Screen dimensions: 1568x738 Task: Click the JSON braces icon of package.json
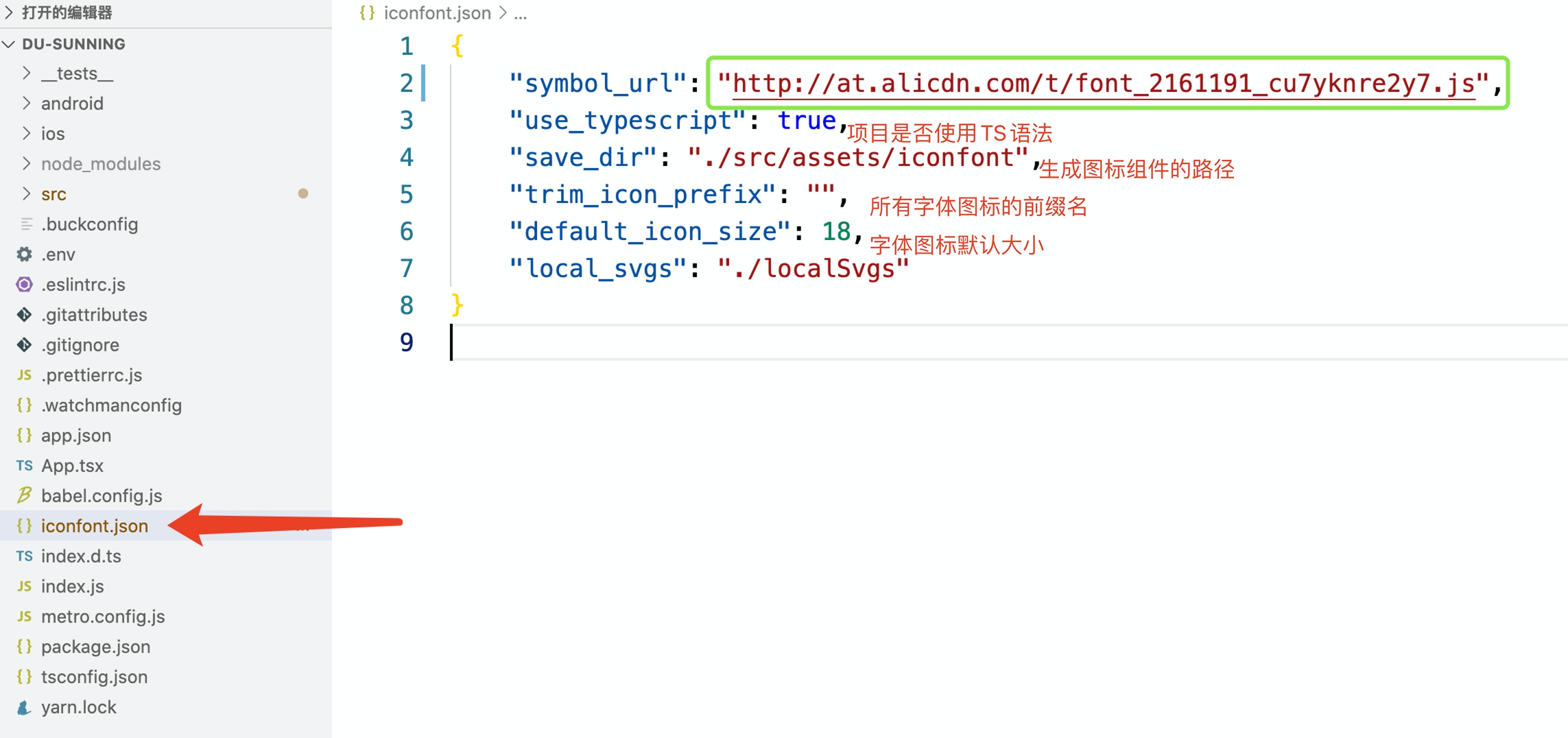23,646
